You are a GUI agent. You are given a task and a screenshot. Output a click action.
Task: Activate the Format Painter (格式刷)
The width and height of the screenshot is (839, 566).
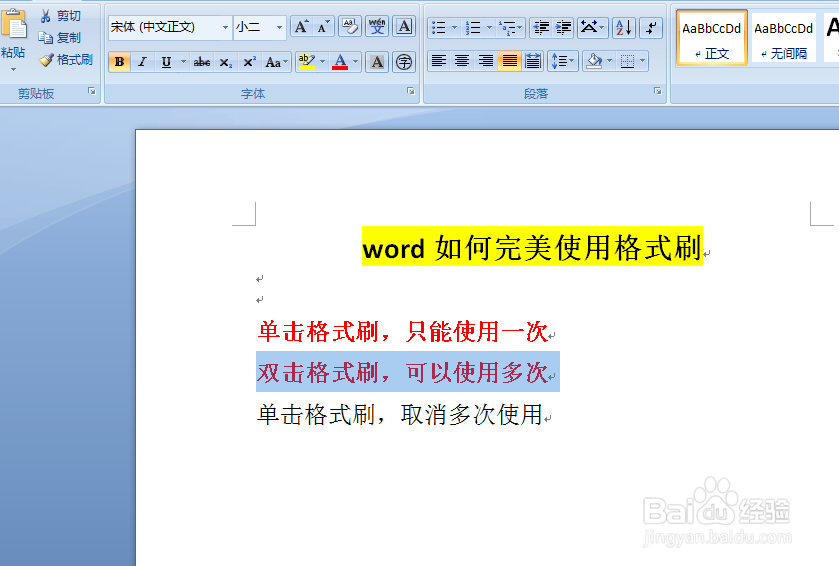pyautogui.click(x=66, y=59)
